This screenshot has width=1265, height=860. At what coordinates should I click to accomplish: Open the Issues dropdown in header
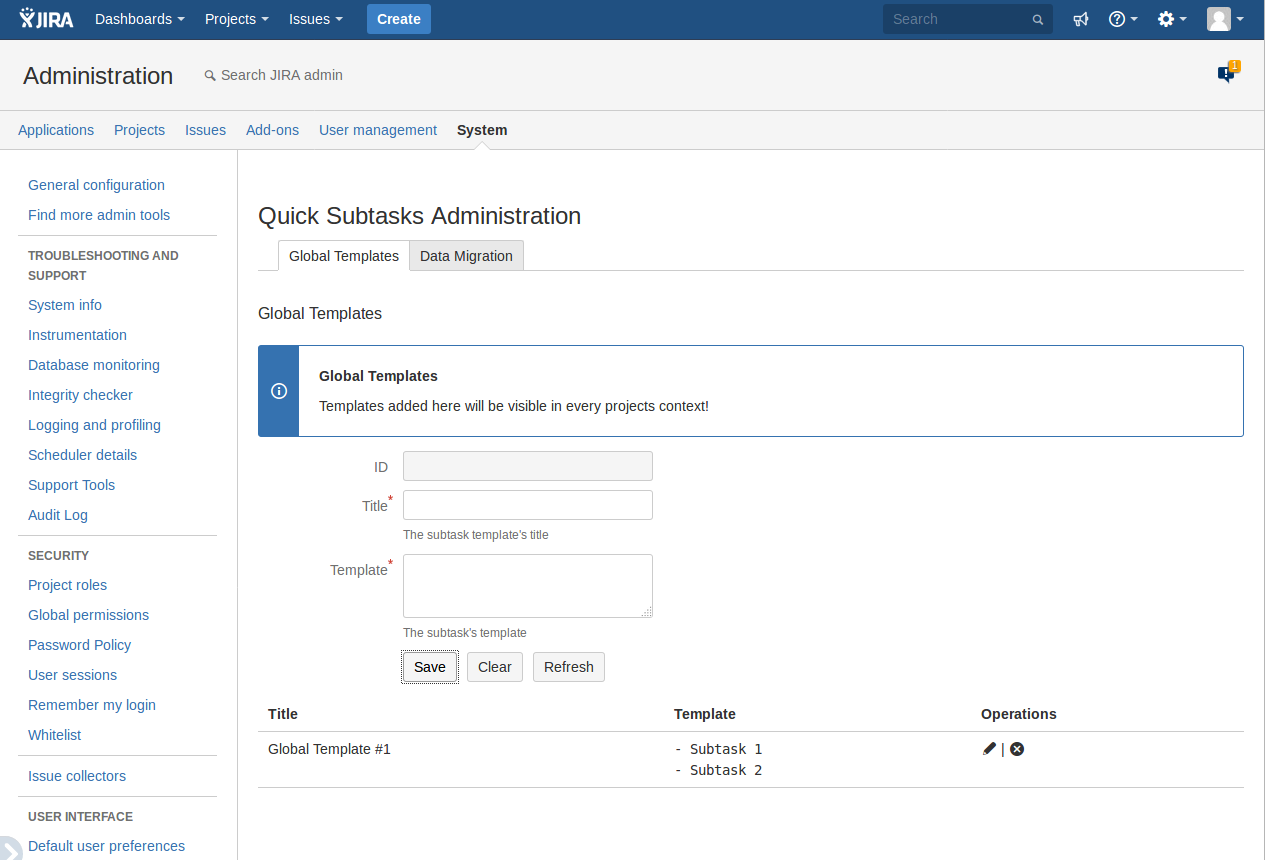pos(315,19)
